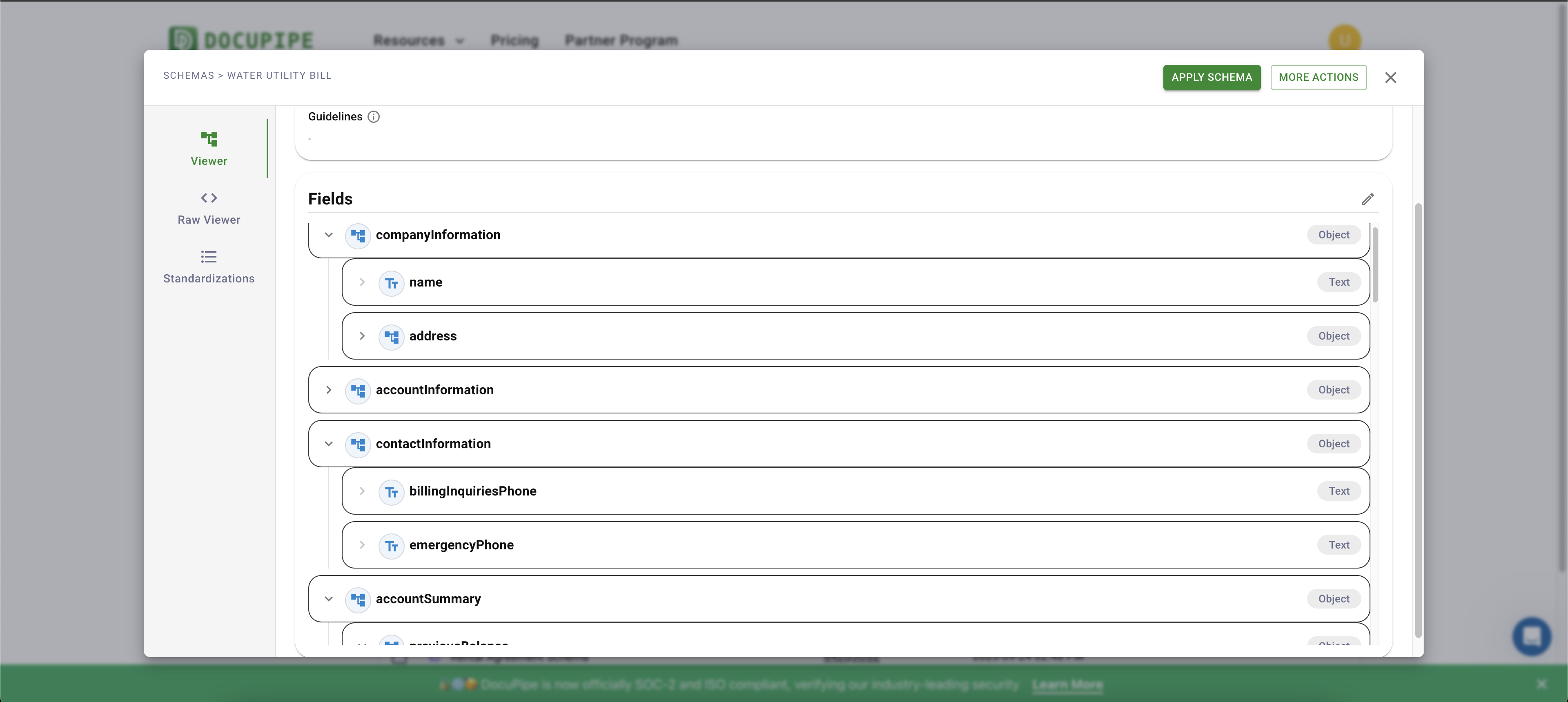The image size is (1568, 702).
Task: Click the fields list scrollbar
Action: 1375,264
